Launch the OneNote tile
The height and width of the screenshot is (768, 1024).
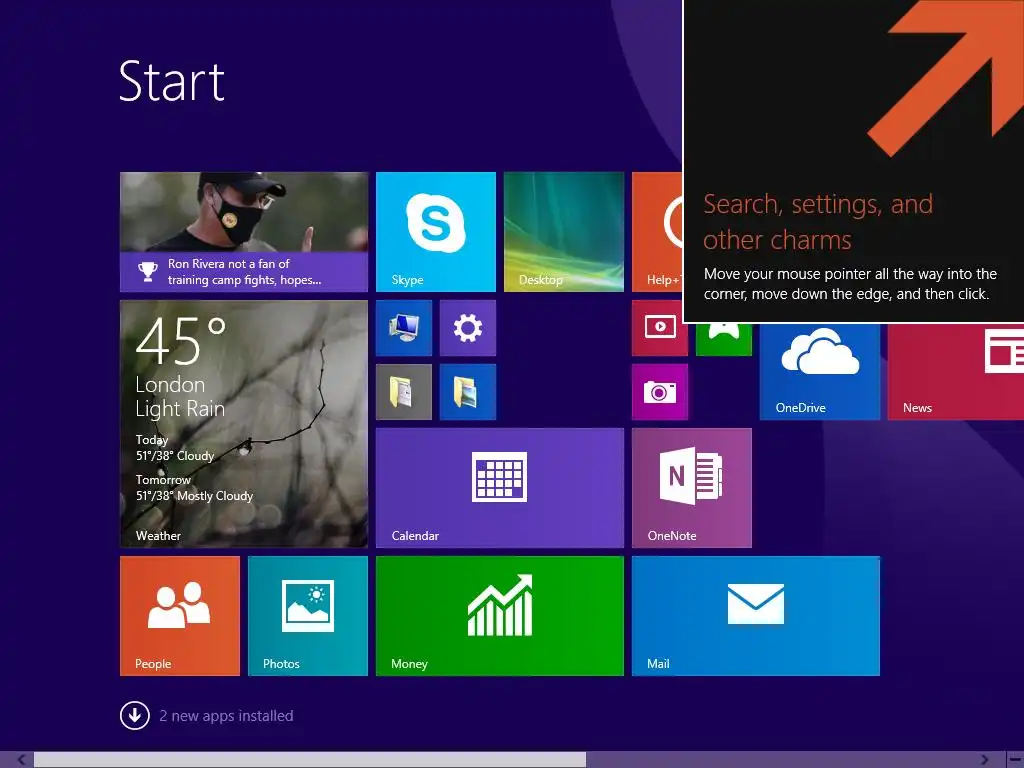[692, 488]
